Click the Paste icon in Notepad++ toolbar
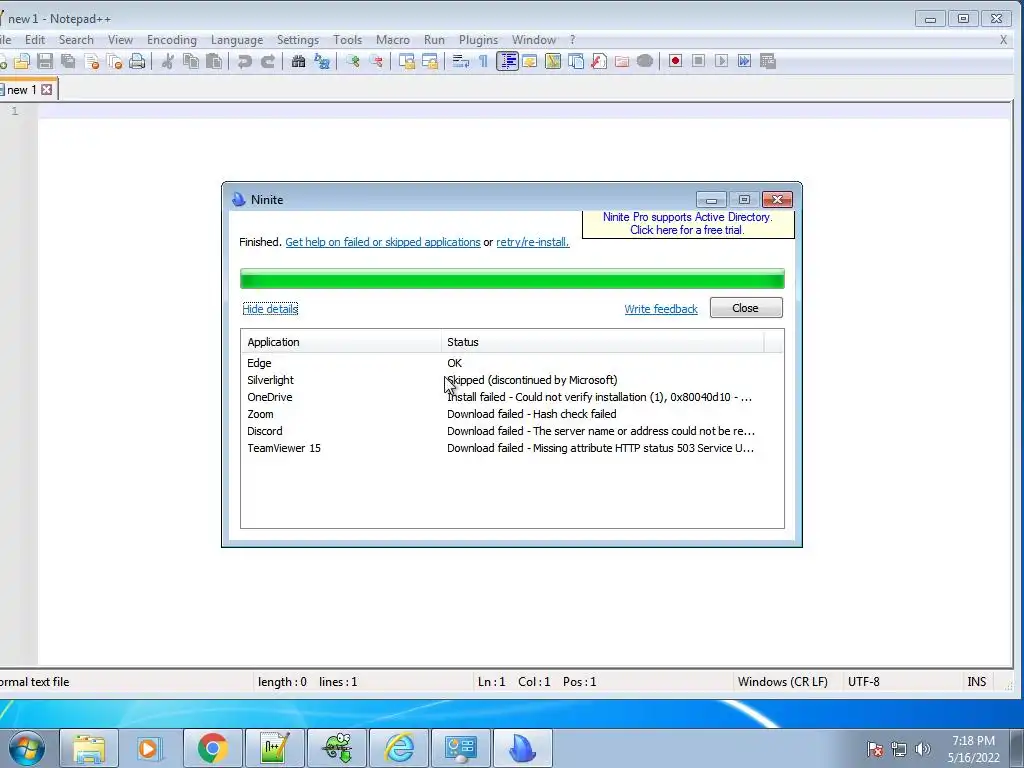Image resolution: width=1024 pixels, height=768 pixels. coord(214,61)
